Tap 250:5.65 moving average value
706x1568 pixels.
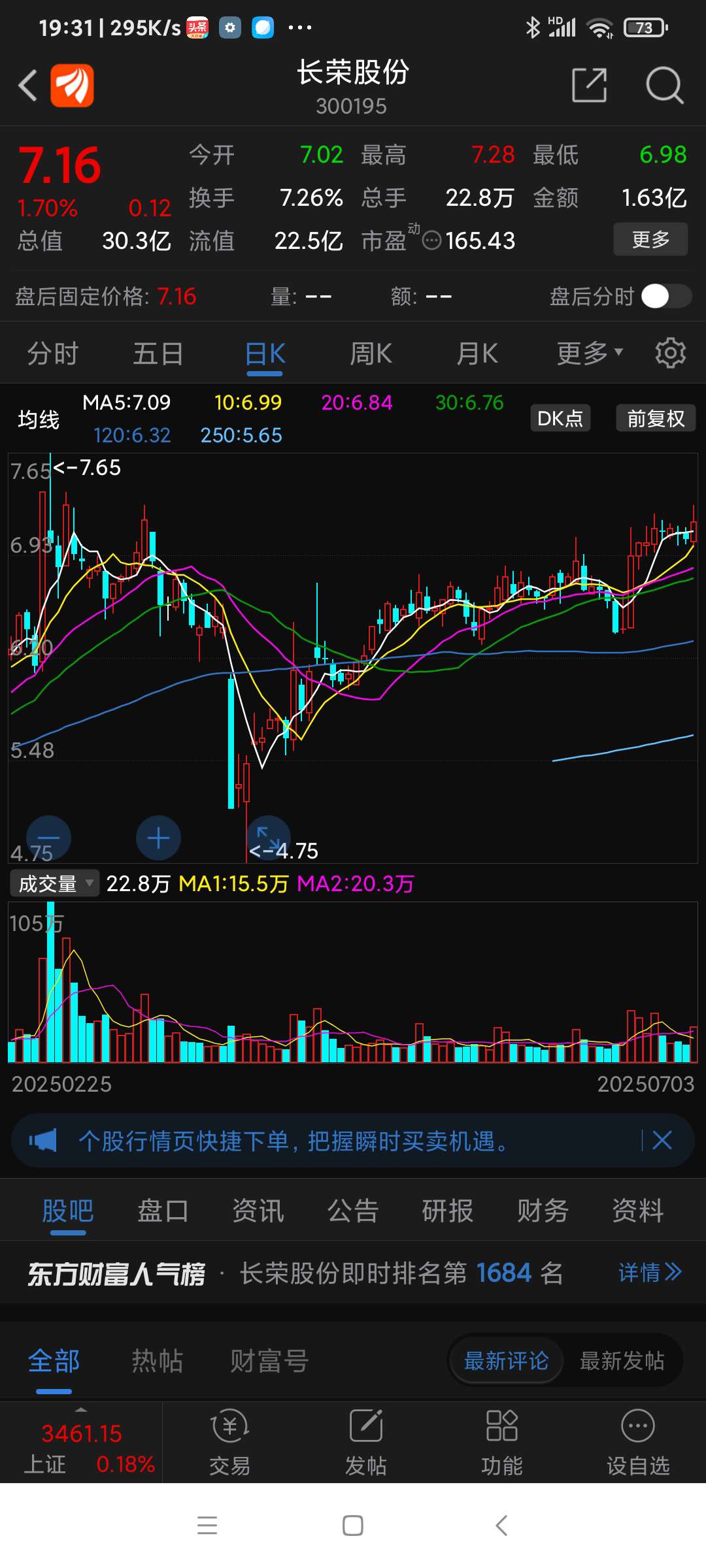pos(241,435)
